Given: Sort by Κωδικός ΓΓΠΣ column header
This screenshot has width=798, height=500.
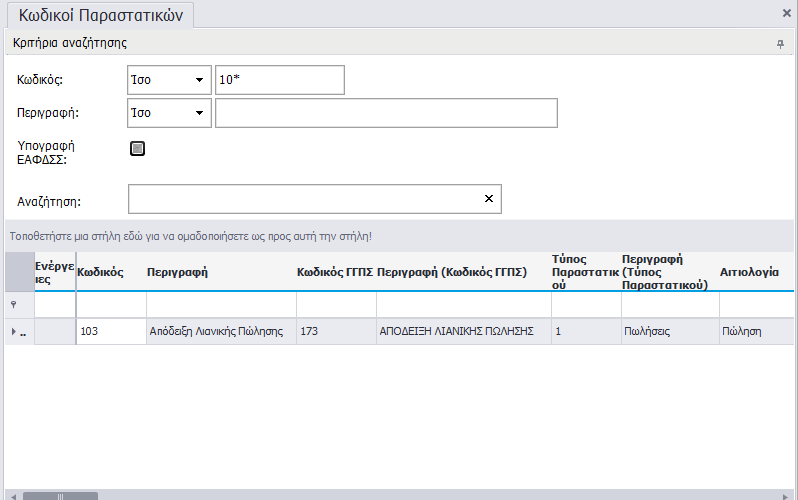Looking at the screenshot, I should click(334, 271).
